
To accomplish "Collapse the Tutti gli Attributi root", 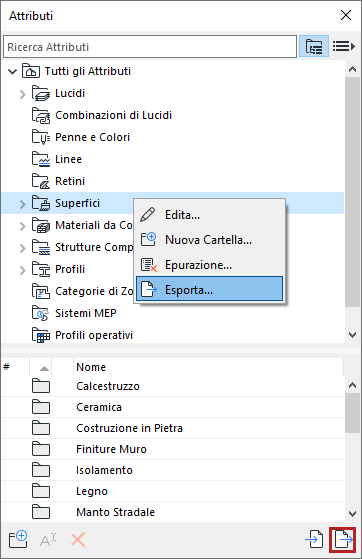I will coord(12,72).
